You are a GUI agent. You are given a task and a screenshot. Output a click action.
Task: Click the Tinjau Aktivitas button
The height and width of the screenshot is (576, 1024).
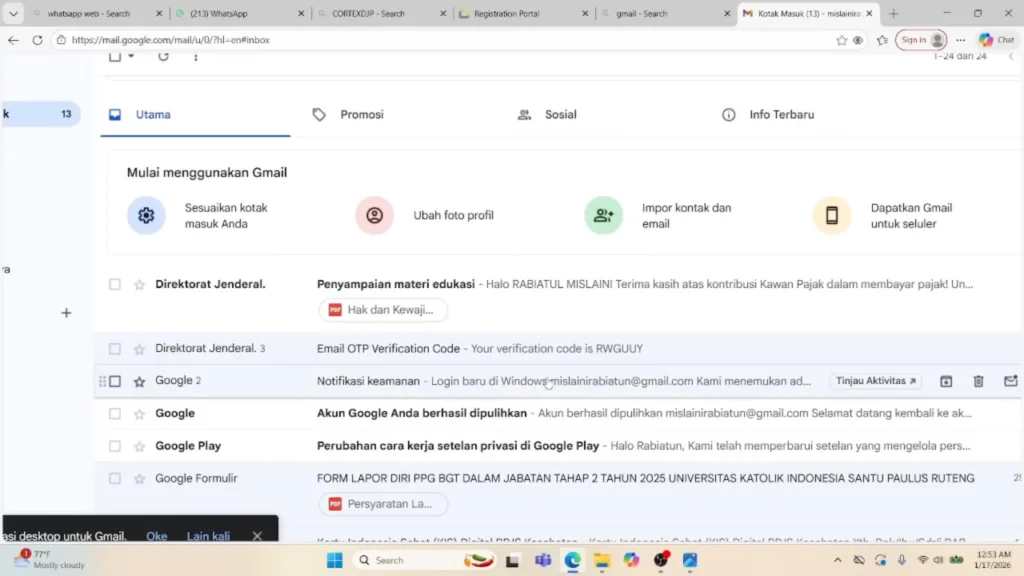pyautogui.click(x=876, y=381)
